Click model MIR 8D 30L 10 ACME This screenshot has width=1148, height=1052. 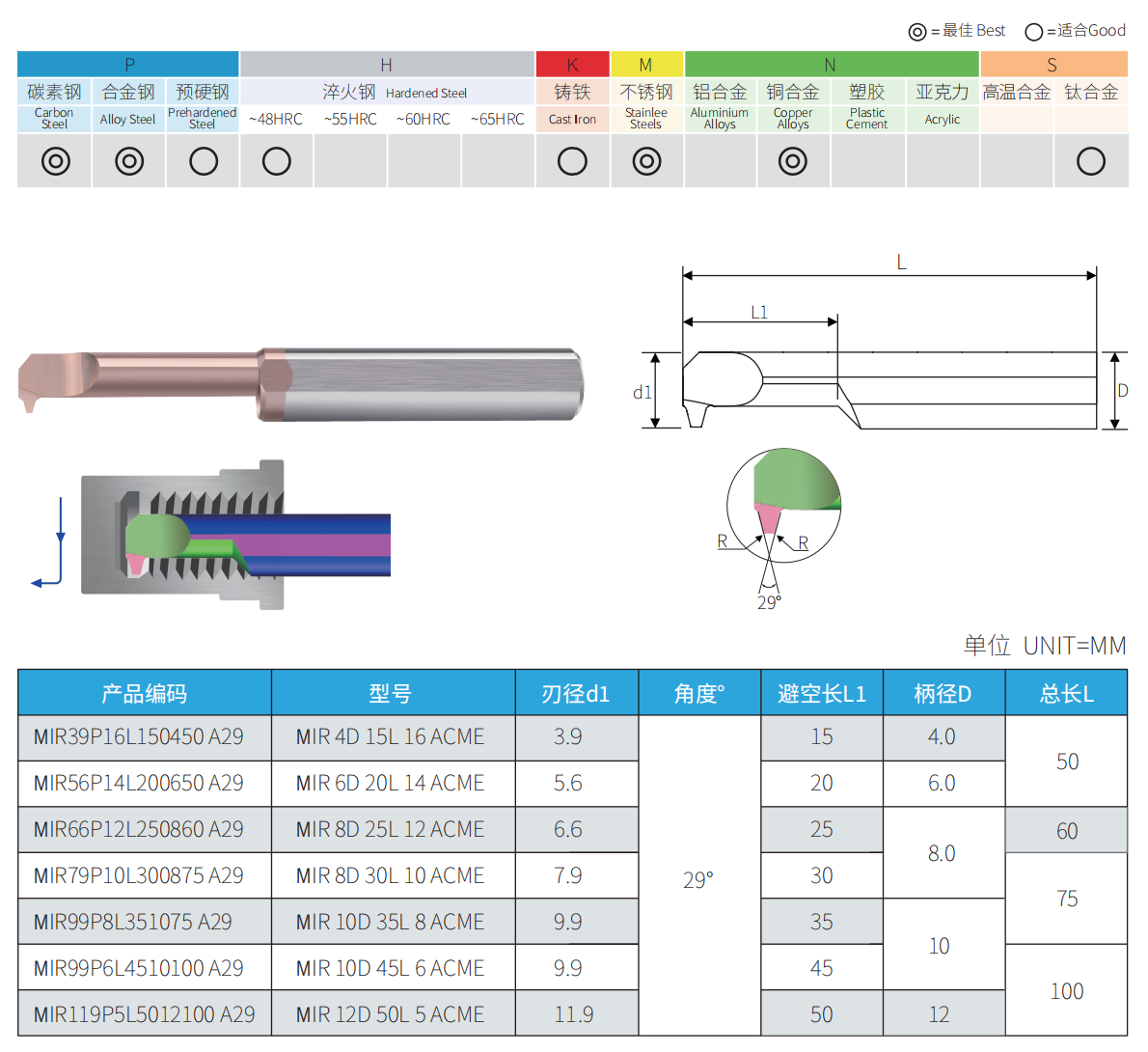point(391,875)
